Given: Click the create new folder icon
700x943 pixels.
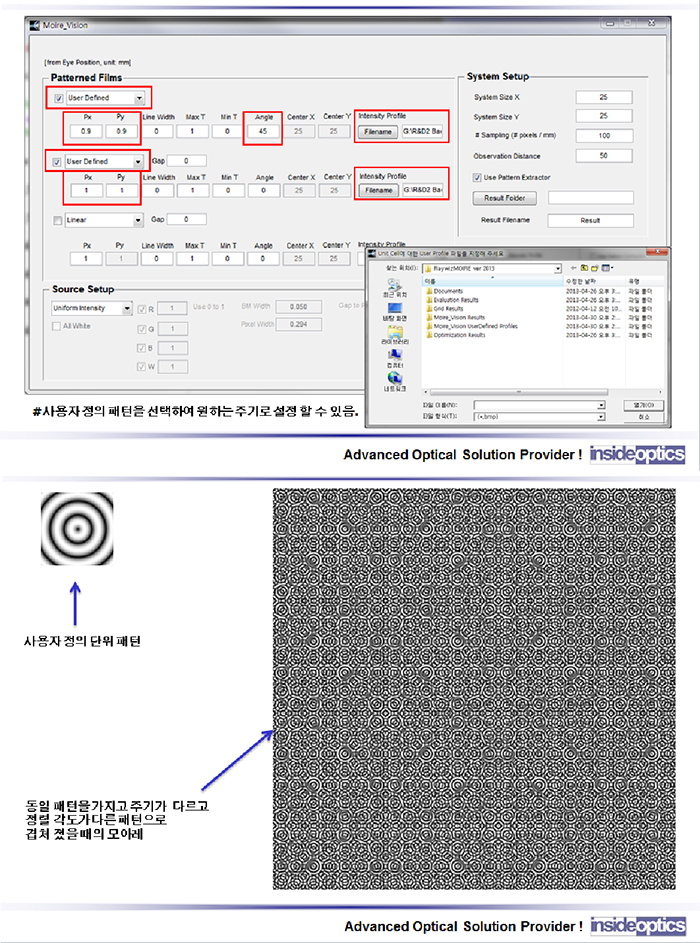Looking at the screenshot, I should pos(593,269).
